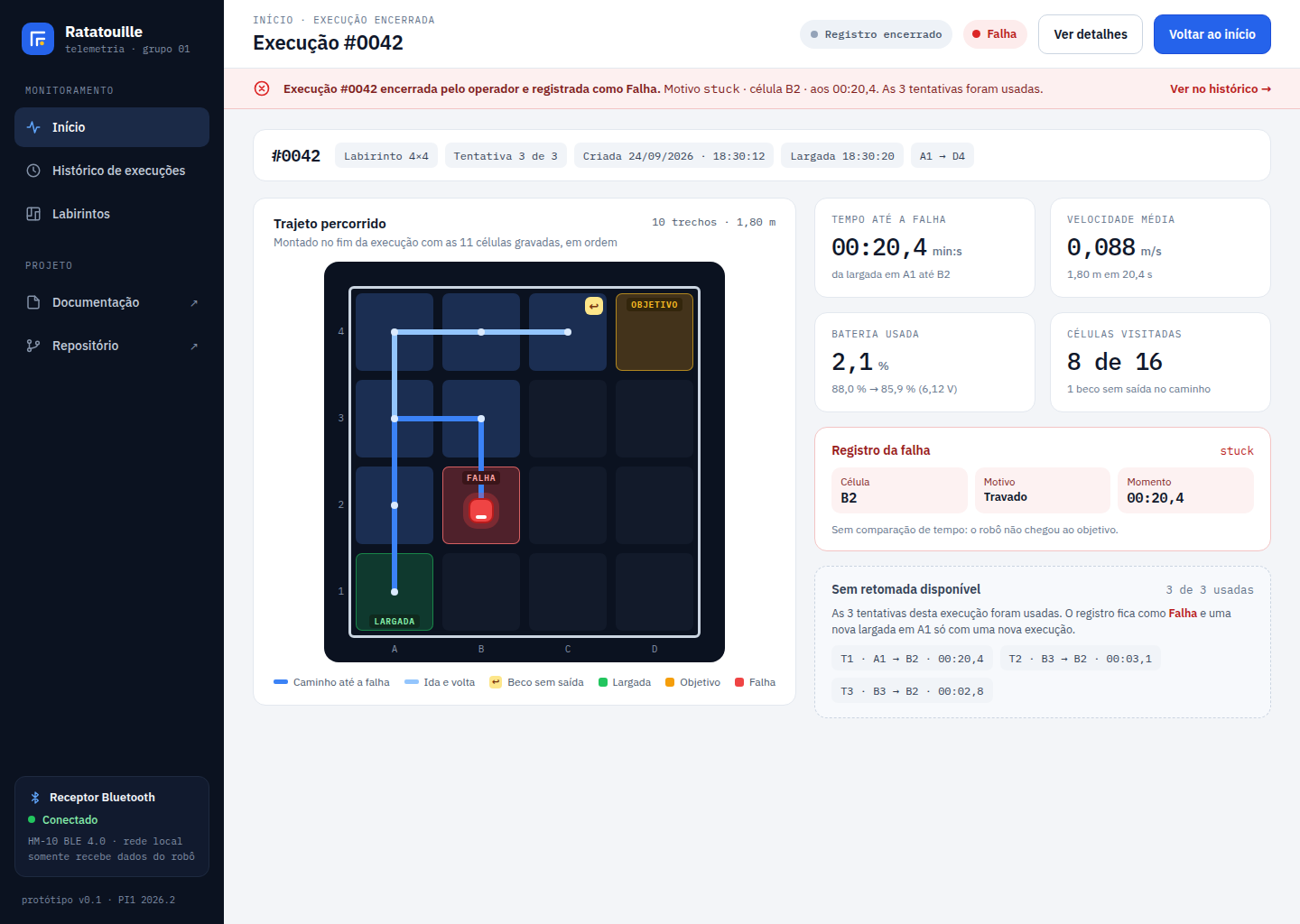This screenshot has height=924, width=1300.
Task: Click the Labirinto 4×4 chip
Action: click(x=386, y=156)
